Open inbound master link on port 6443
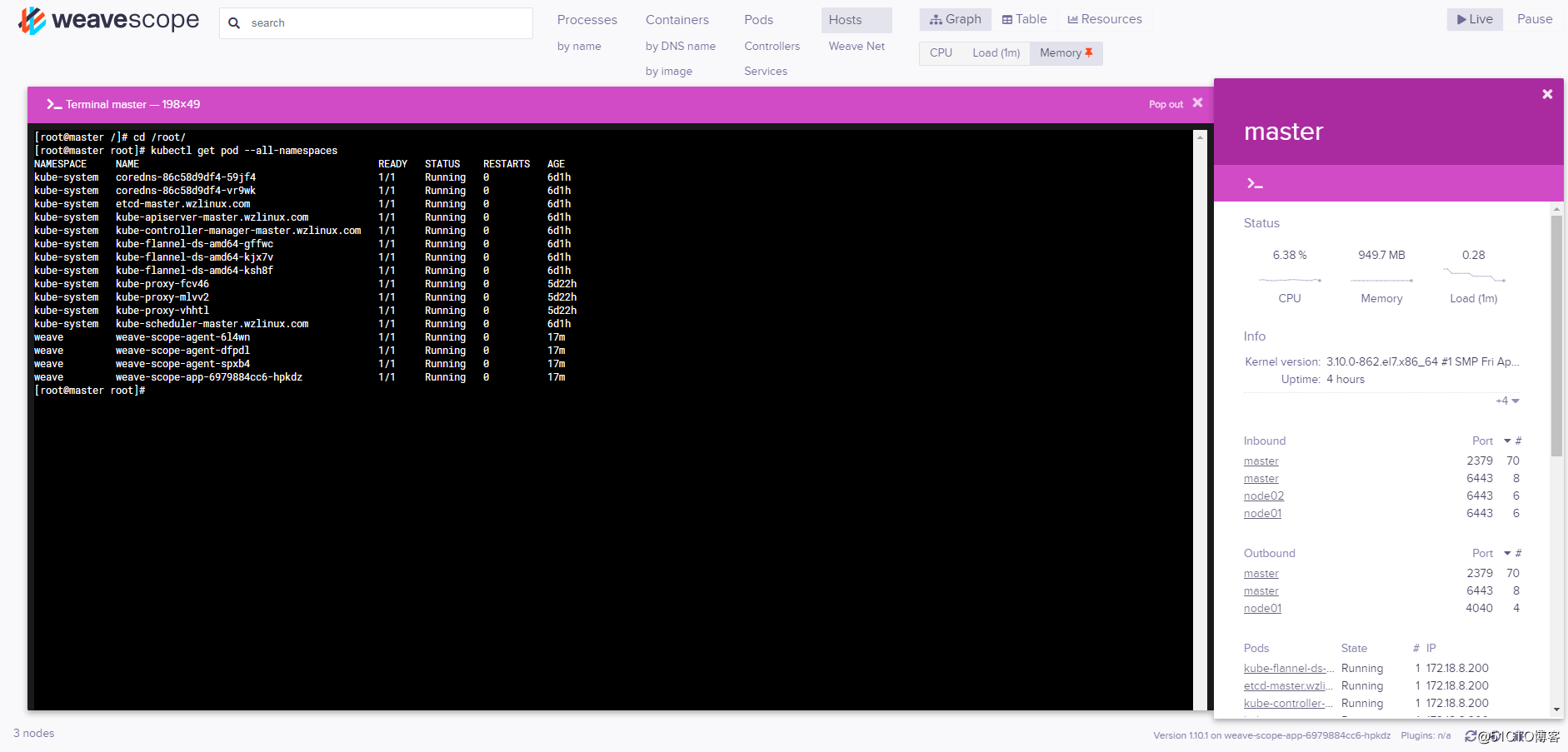This screenshot has height=752, width=1568. click(x=1261, y=479)
